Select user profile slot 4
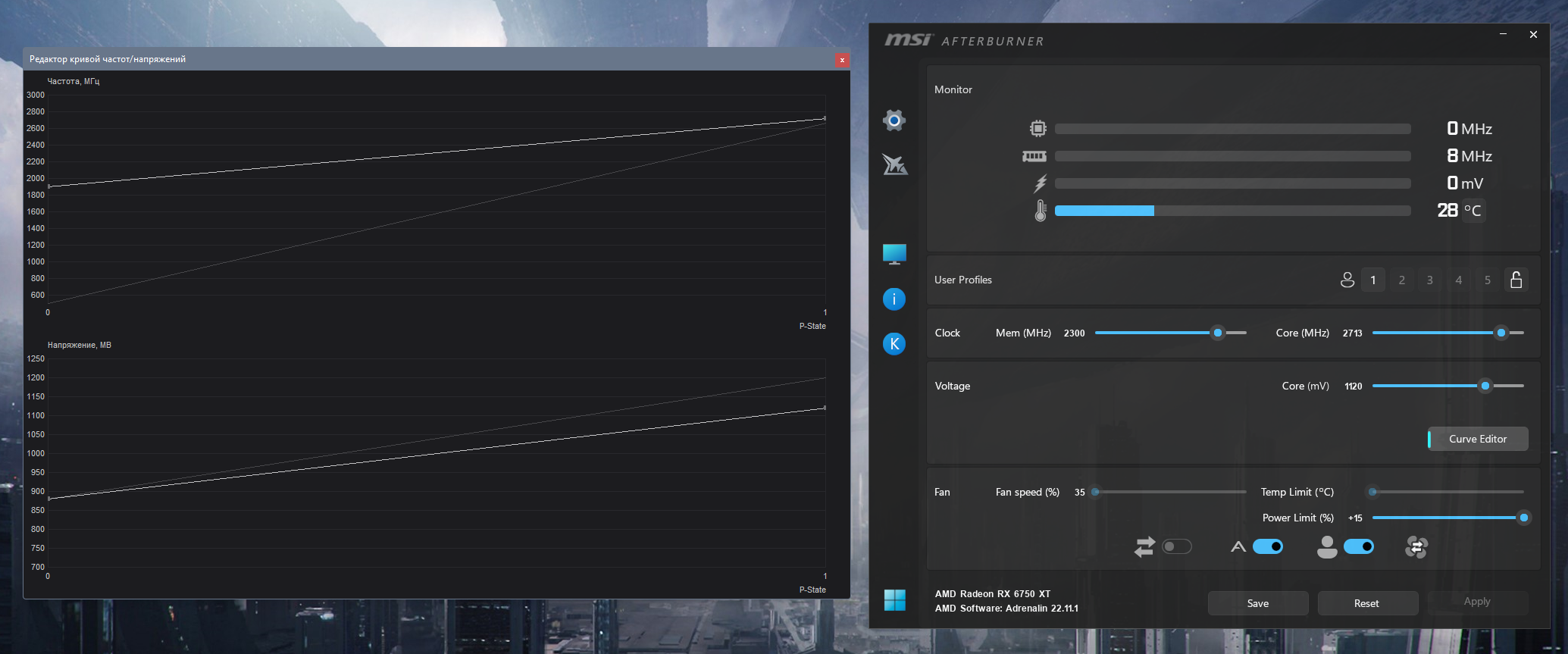Viewport: 1568px width, 654px height. coord(1459,280)
